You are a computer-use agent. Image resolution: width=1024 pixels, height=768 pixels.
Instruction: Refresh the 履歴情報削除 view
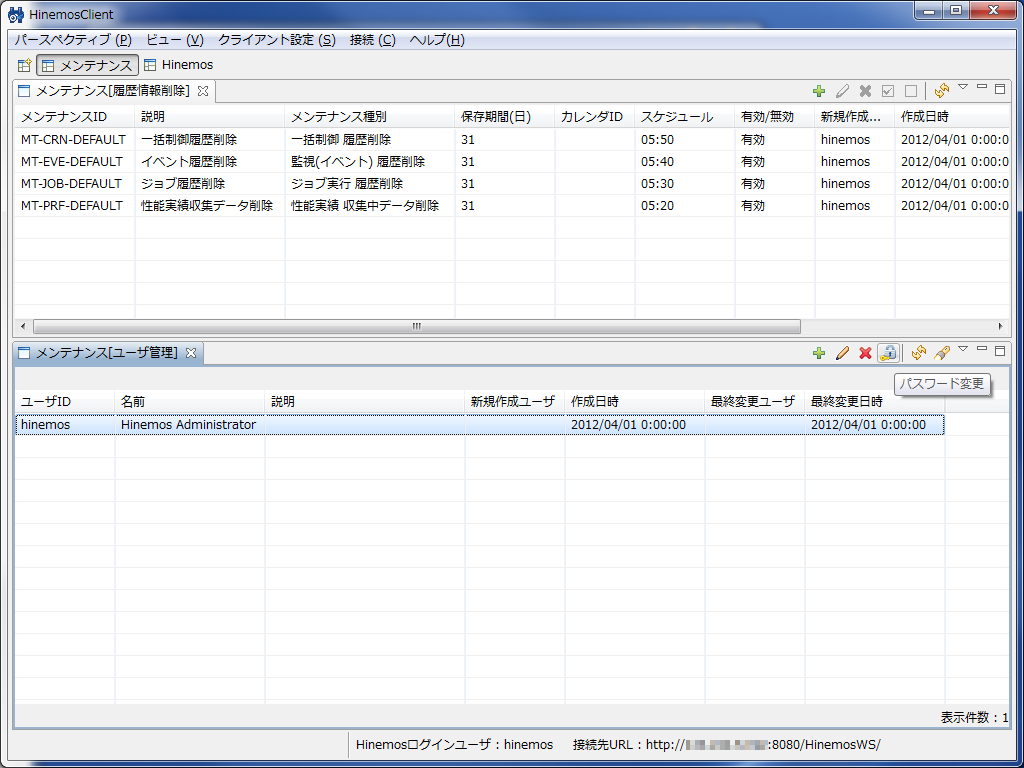941,91
